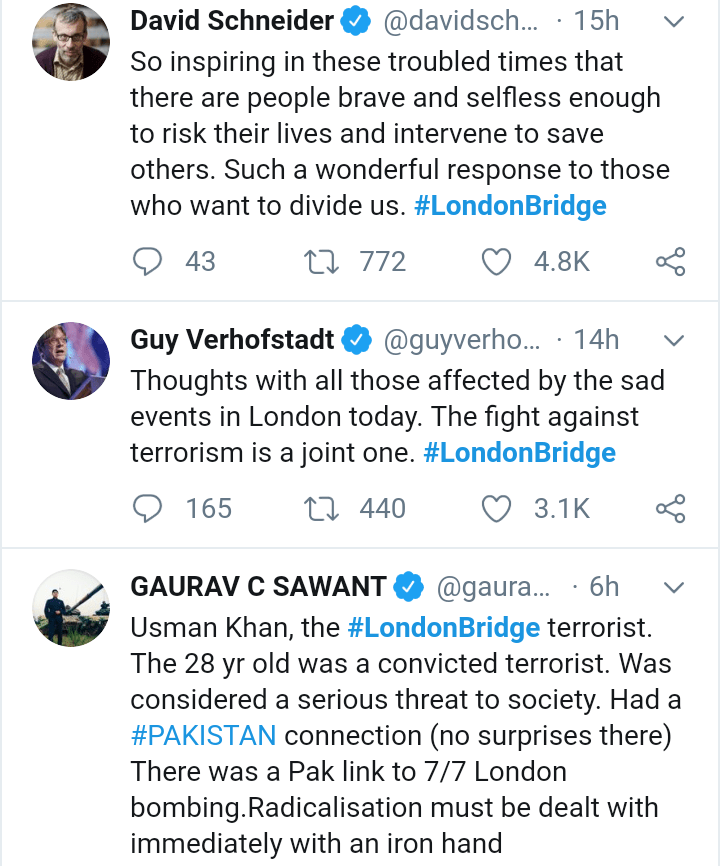Reply to David Schneider's tweet
Viewport: 720px width, 866px height.
tap(147, 262)
